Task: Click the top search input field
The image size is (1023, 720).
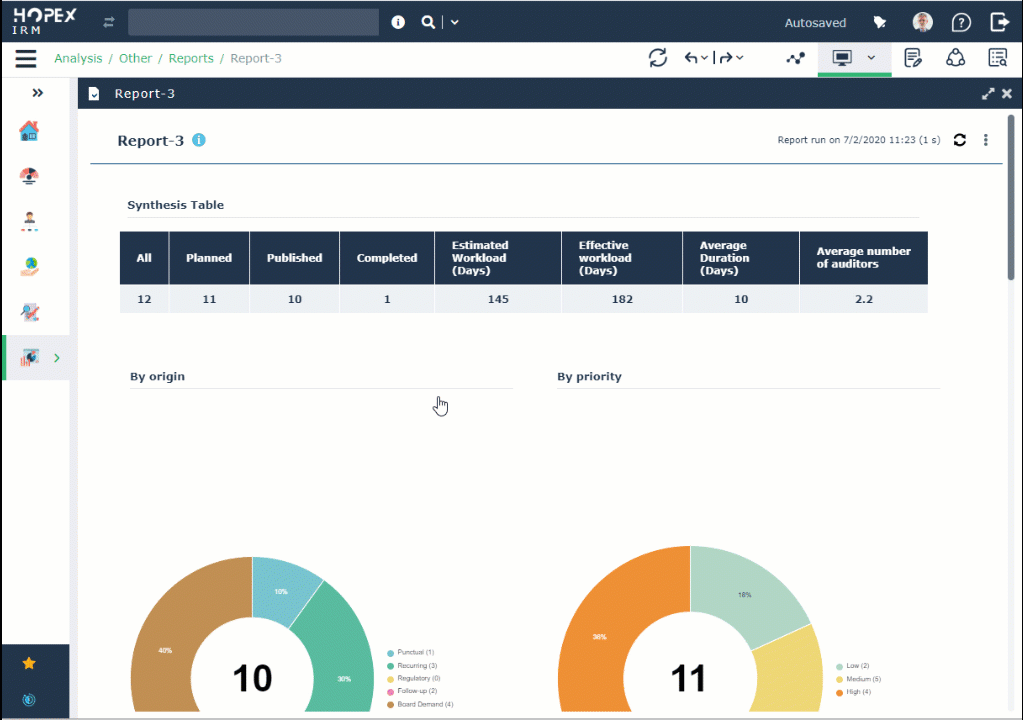Action: click(x=253, y=22)
